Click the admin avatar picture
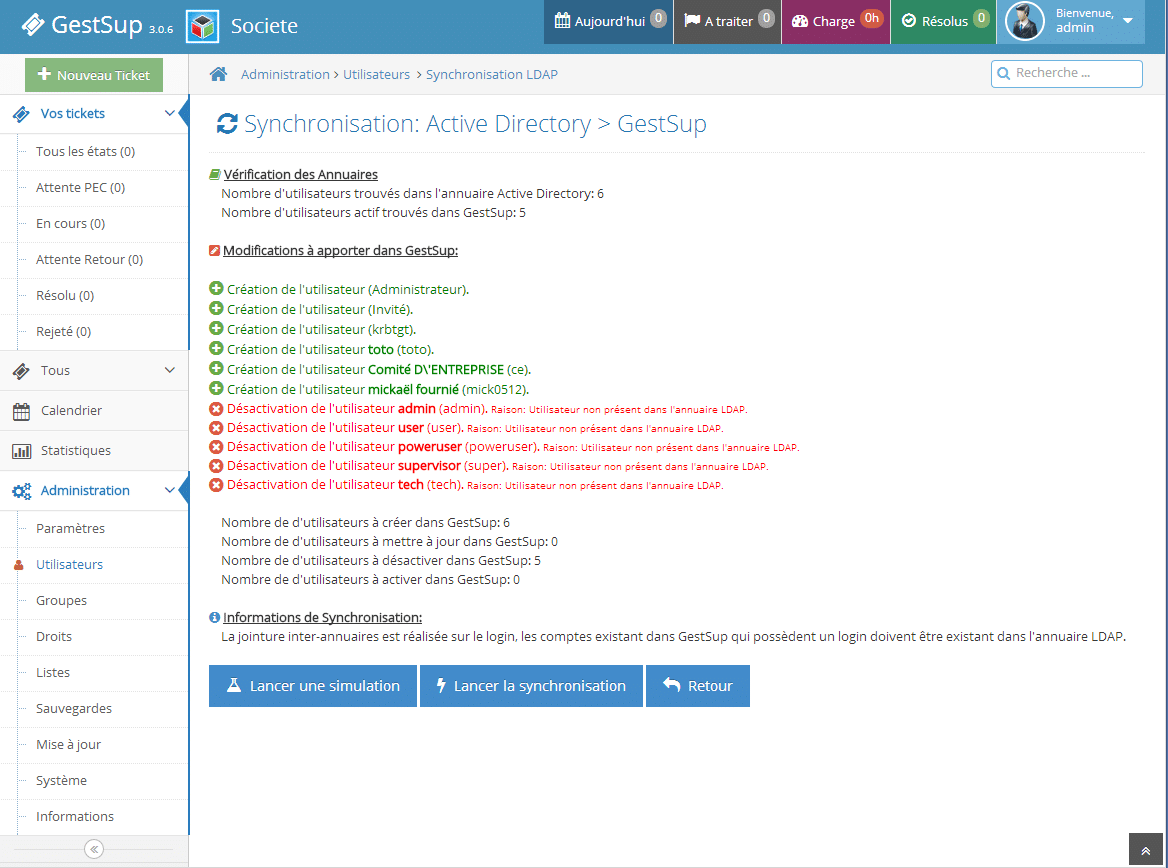 [1025, 21]
